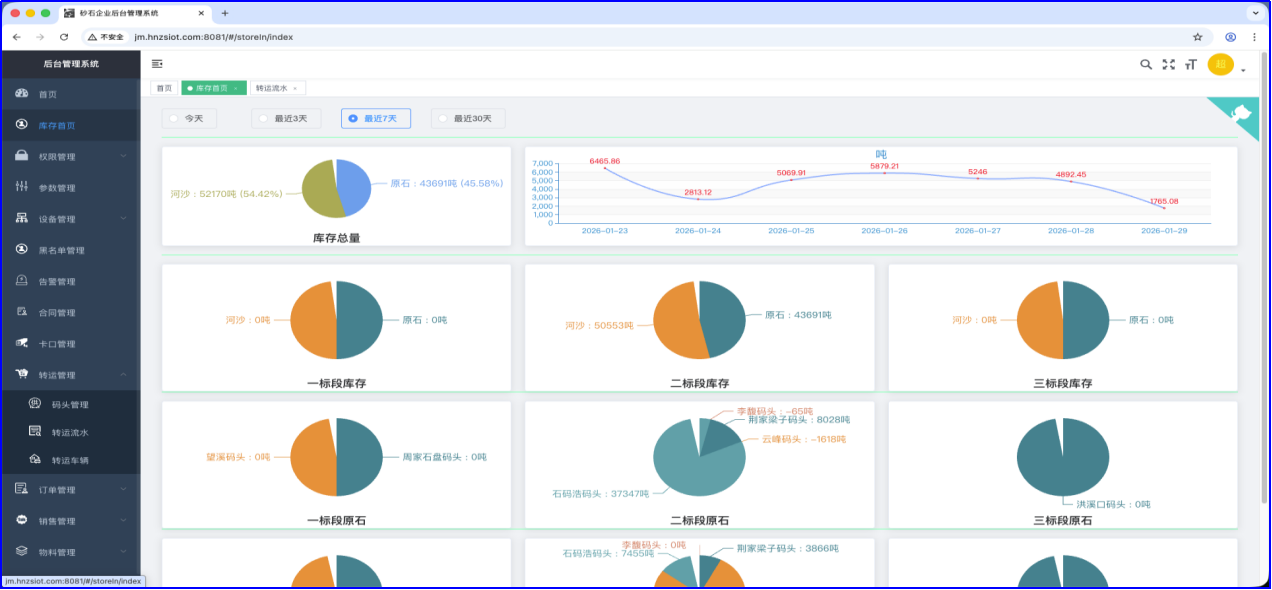Click the 转运流水 submenu icon

[34, 432]
